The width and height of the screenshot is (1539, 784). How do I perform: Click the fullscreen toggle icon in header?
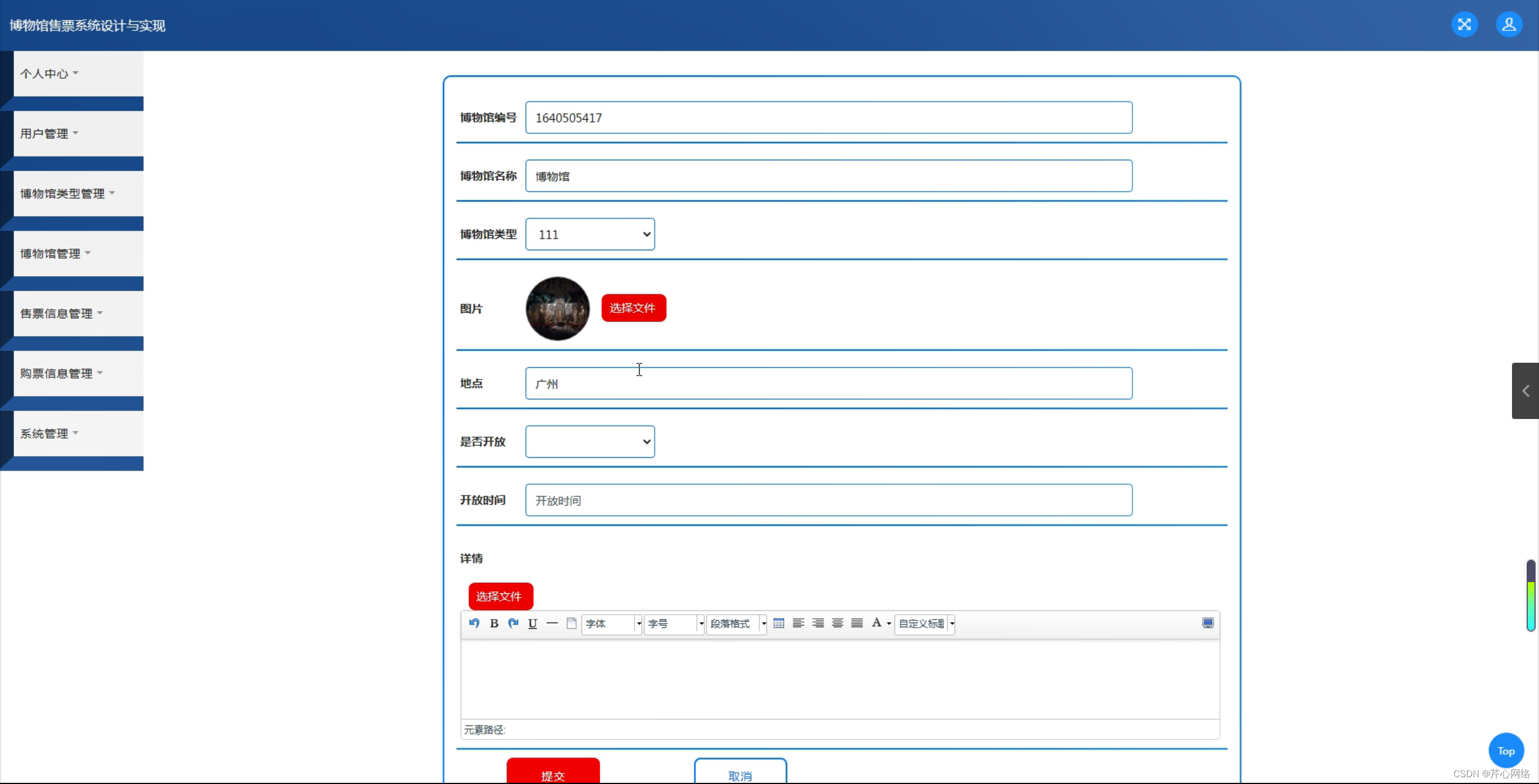click(x=1464, y=25)
